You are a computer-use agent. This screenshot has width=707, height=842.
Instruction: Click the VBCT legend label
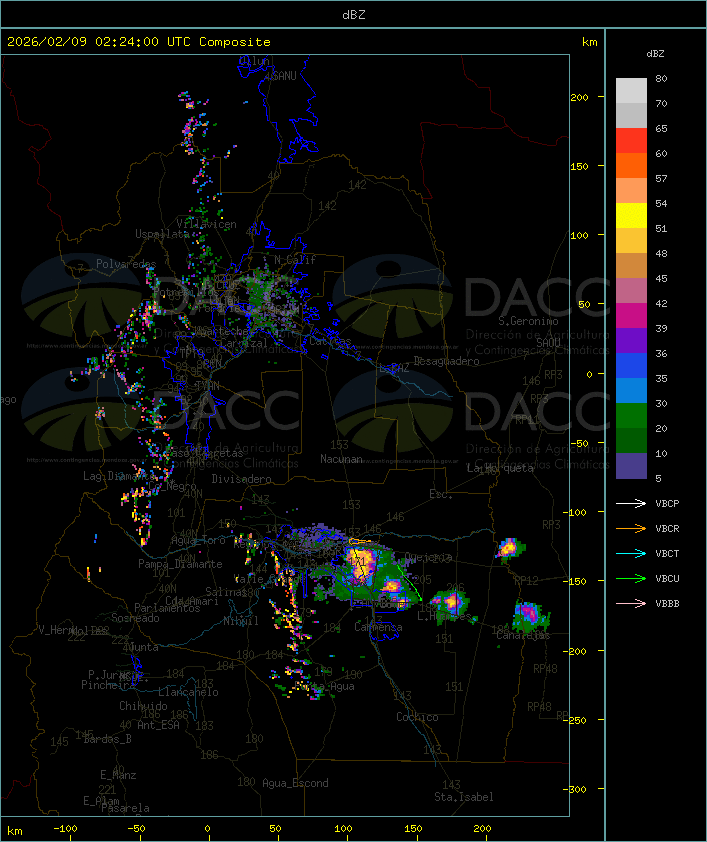pos(667,554)
